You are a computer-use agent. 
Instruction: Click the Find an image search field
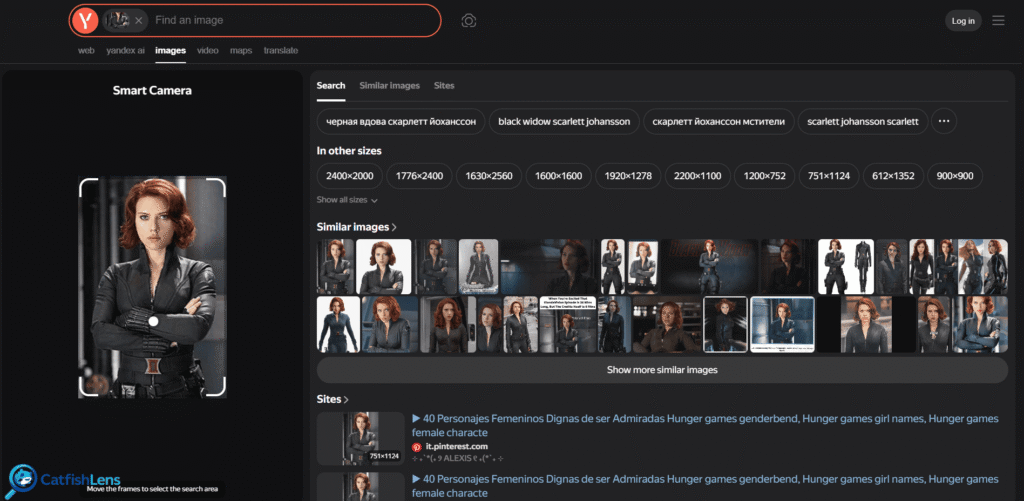click(294, 20)
